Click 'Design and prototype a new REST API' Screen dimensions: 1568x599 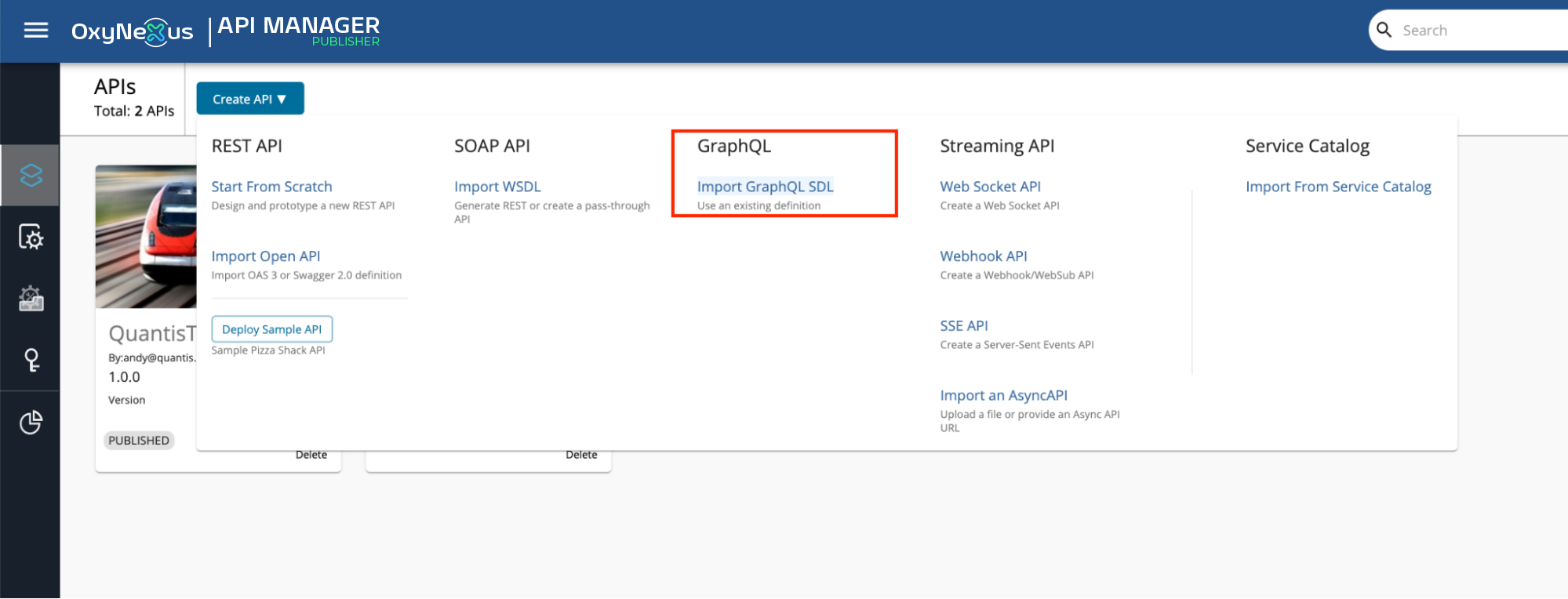[303, 206]
